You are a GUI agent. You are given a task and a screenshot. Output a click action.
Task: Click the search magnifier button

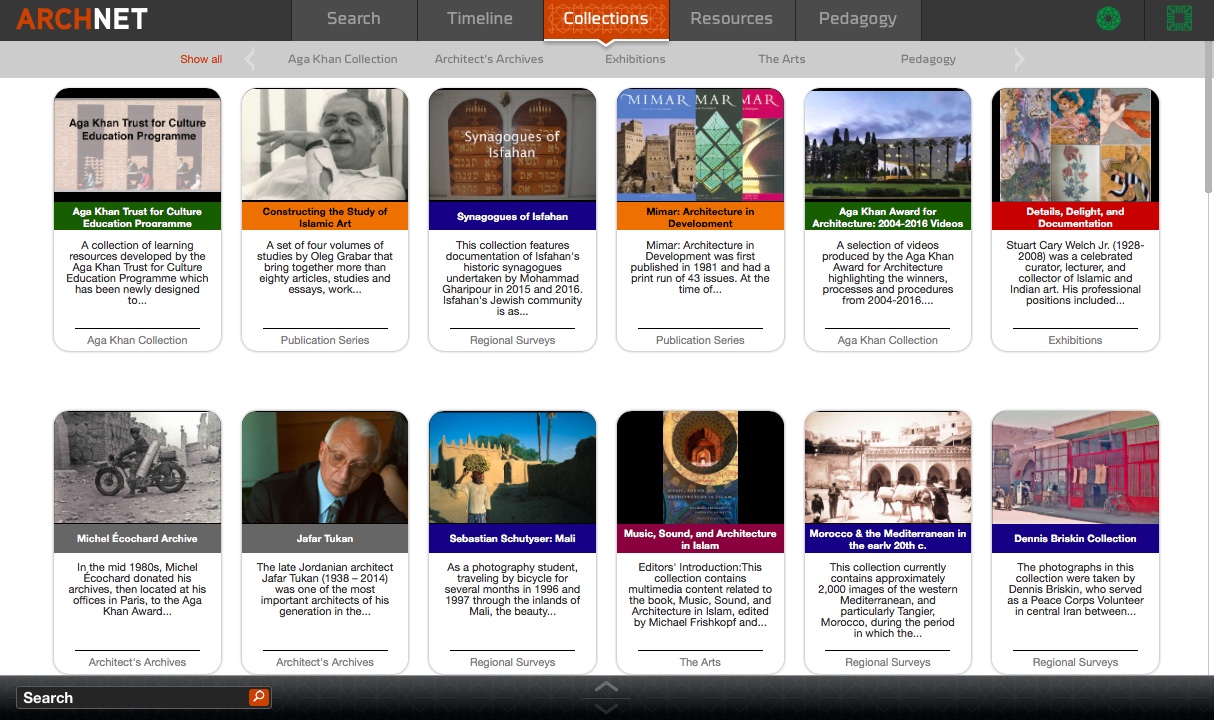(258, 697)
